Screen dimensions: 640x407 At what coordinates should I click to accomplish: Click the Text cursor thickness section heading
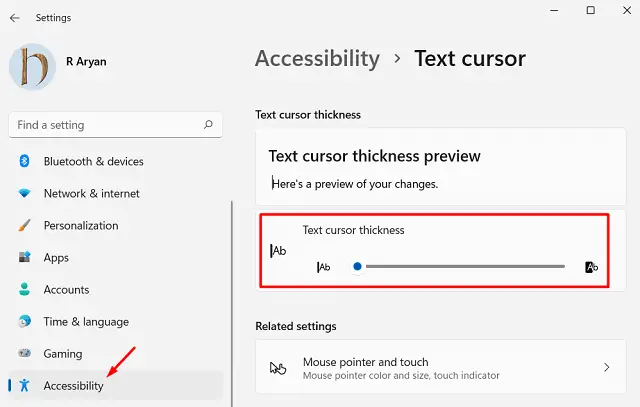tap(308, 115)
